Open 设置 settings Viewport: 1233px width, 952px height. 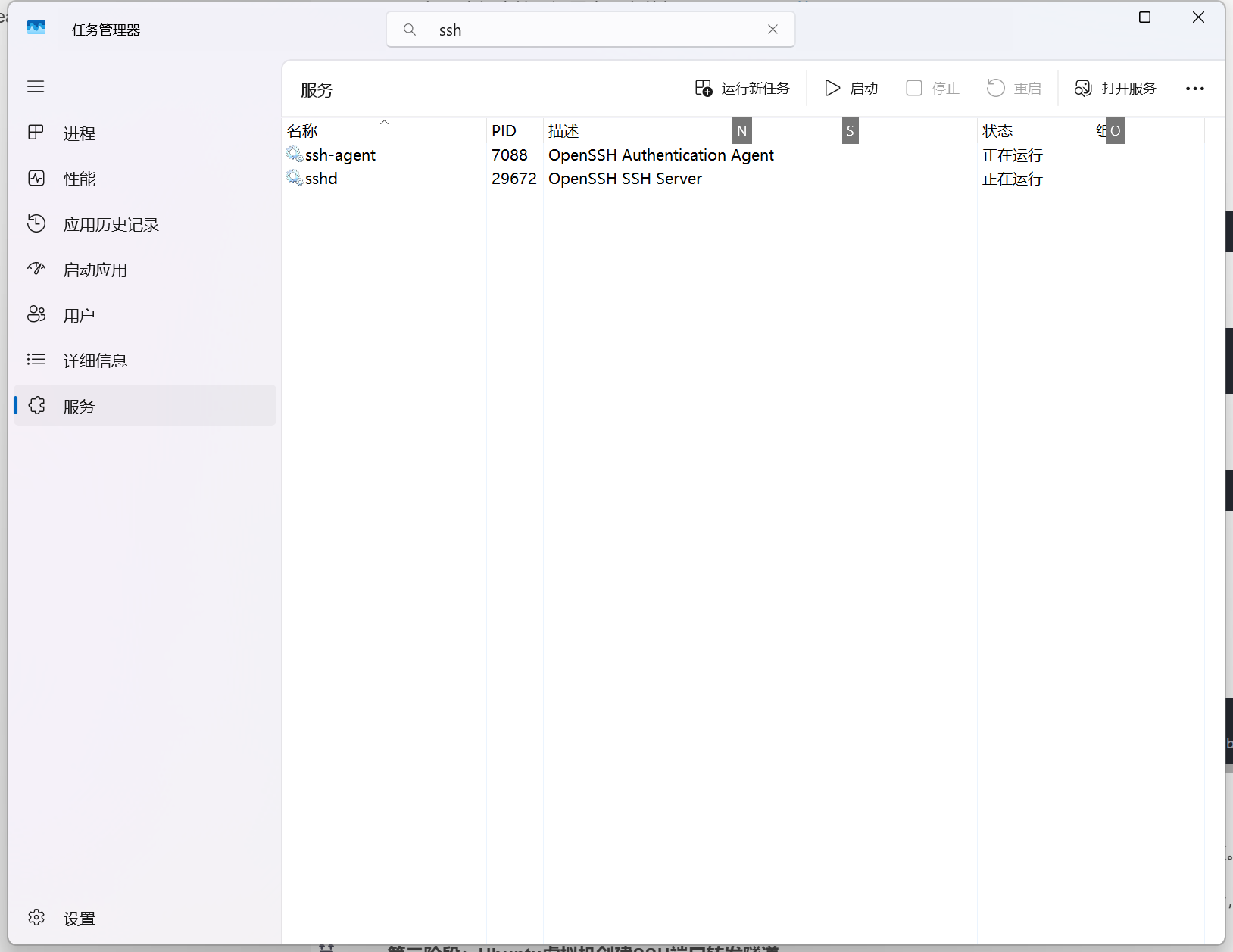145,918
